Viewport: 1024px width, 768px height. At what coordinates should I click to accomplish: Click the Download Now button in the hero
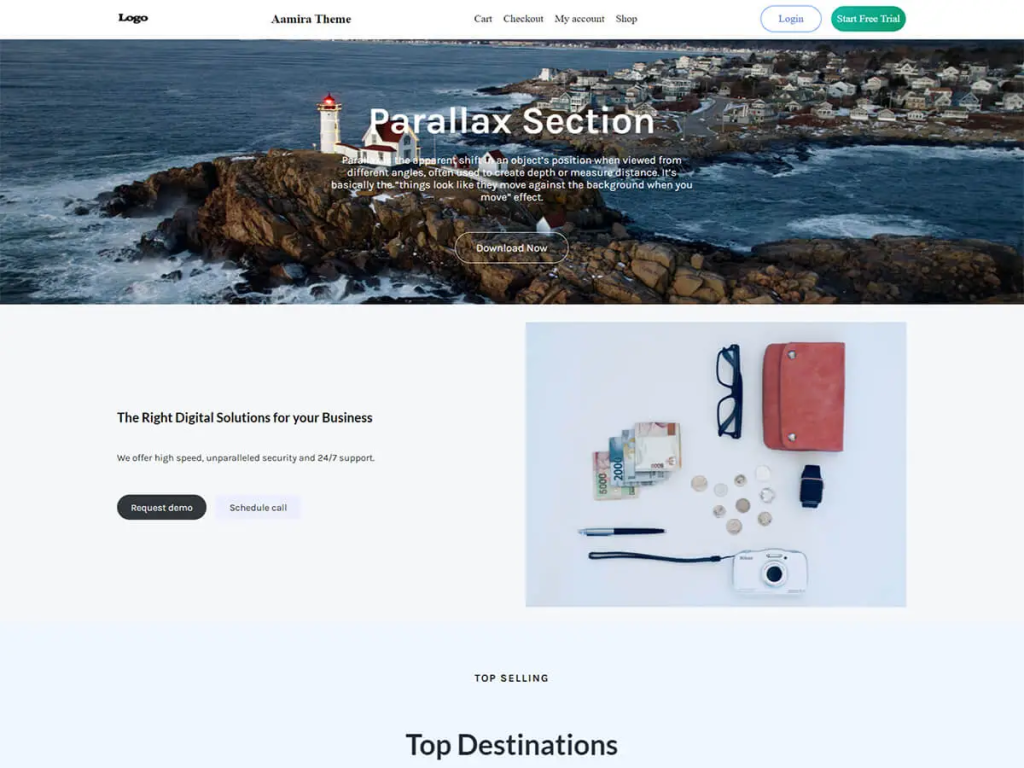click(x=511, y=248)
